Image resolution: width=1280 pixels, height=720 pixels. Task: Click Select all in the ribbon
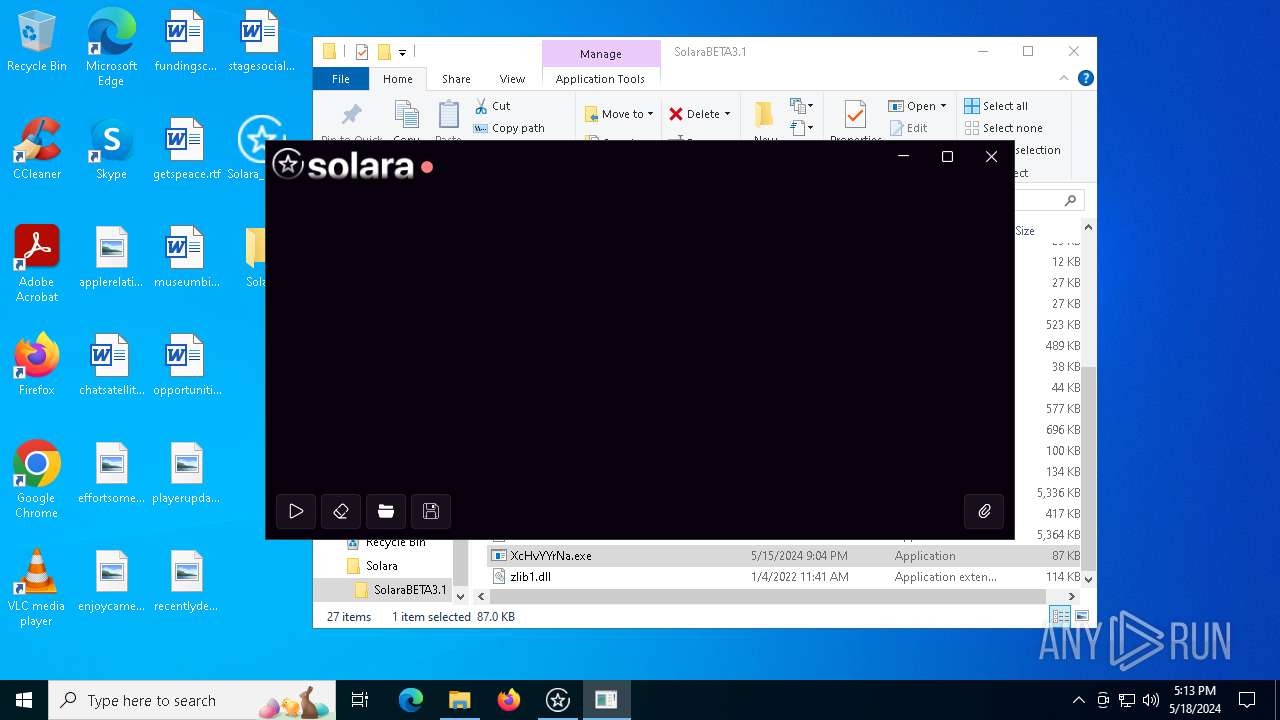click(996, 106)
